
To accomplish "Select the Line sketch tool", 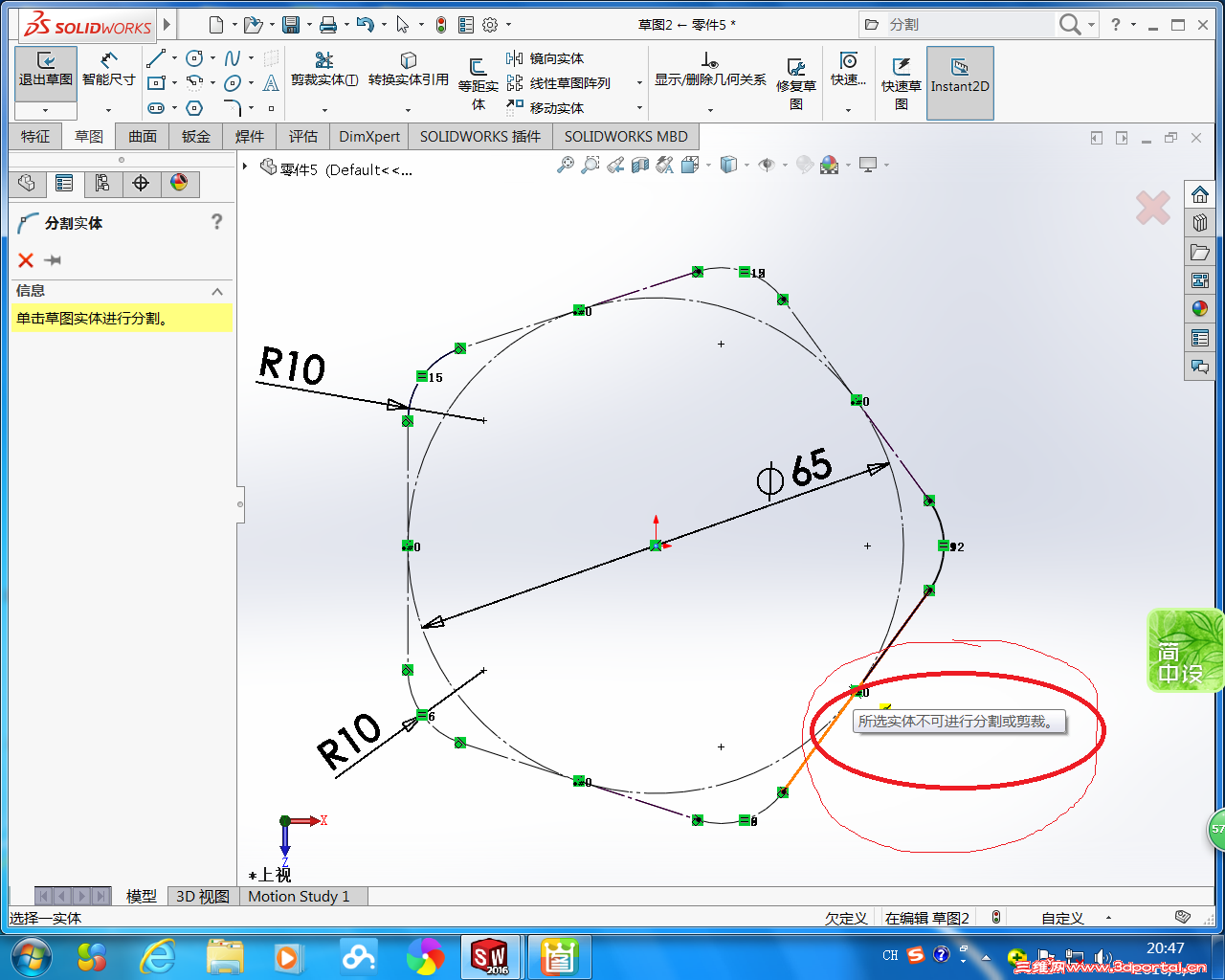I will (x=156, y=58).
